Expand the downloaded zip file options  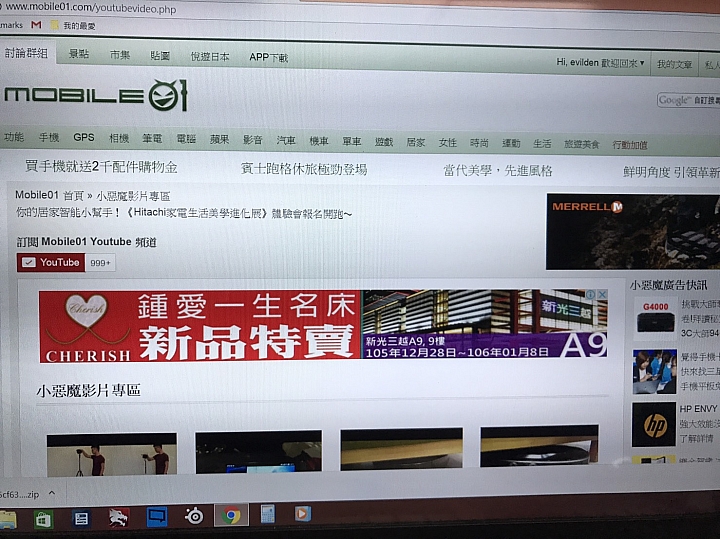click(x=52, y=494)
